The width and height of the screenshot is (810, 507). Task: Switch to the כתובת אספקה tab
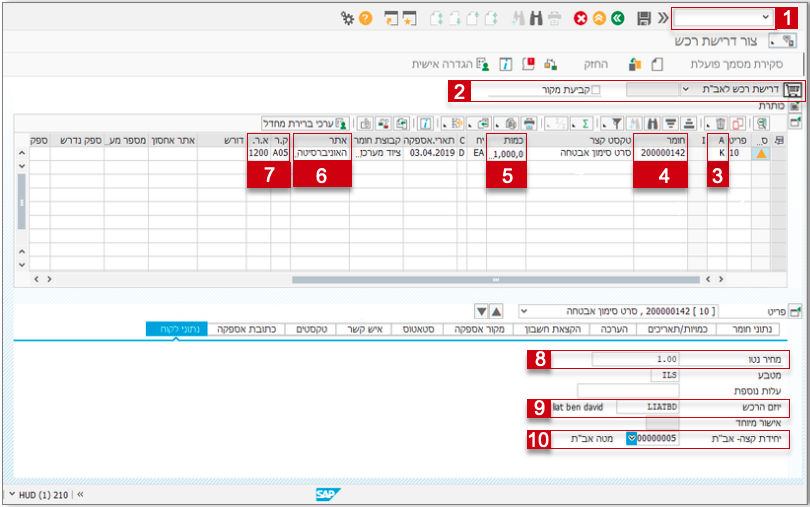point(246,329)
